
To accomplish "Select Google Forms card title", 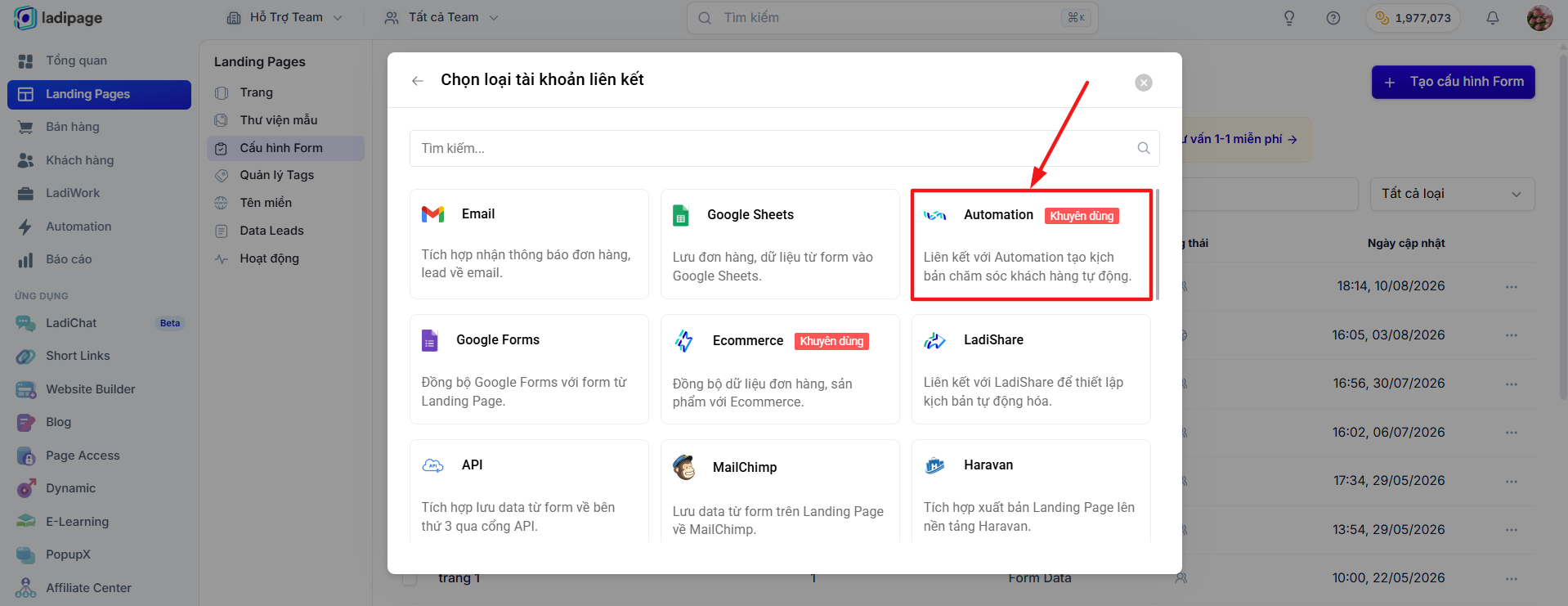I will pos(498,340).
